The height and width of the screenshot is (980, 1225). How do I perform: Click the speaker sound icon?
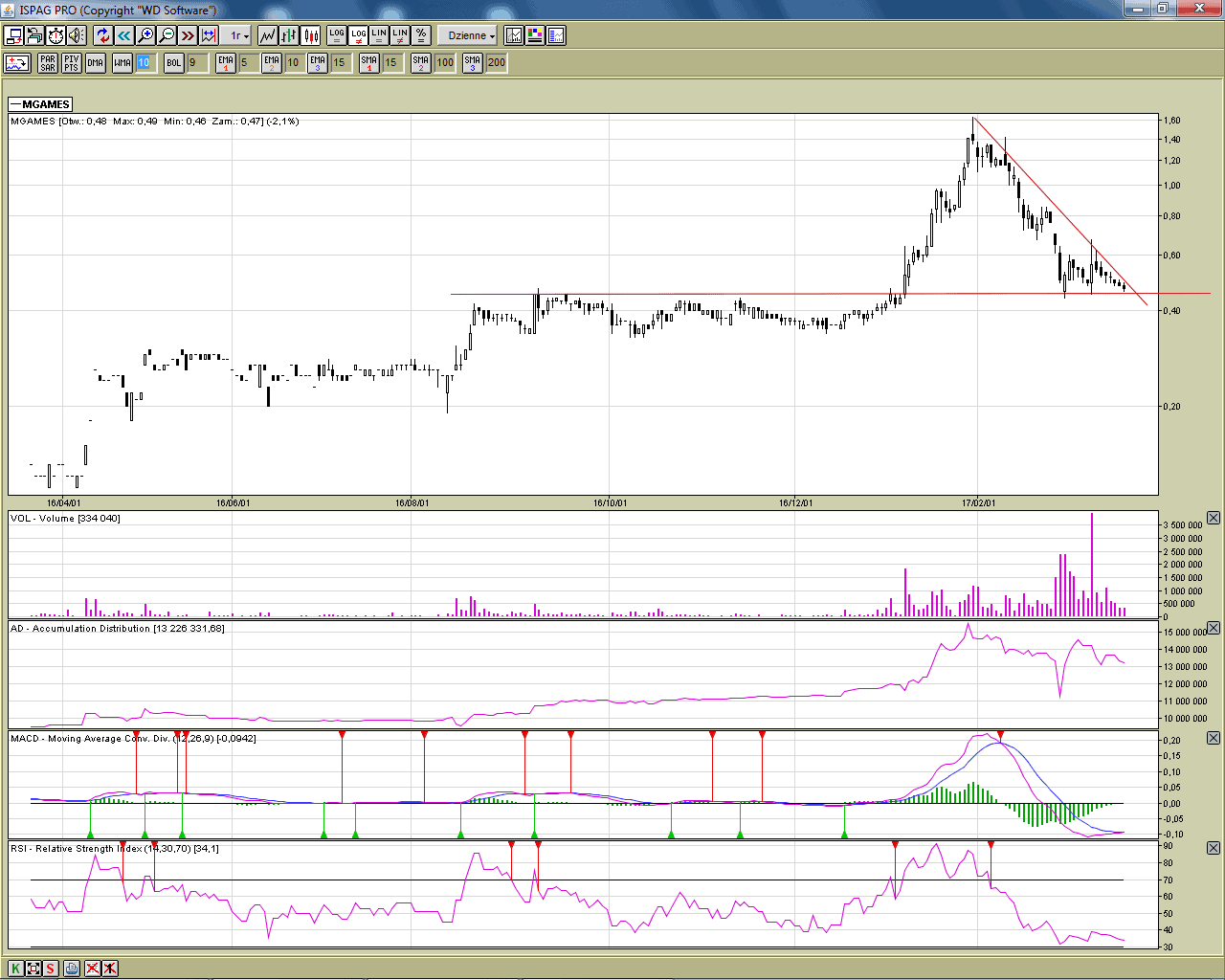pyautogui.click(x=77, y=35)
